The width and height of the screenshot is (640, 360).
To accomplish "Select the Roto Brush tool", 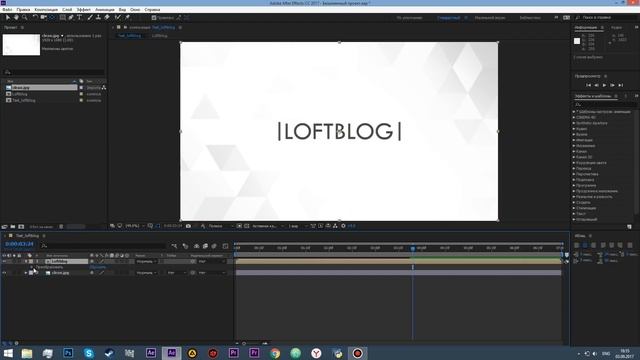I will tap(118, 18).
